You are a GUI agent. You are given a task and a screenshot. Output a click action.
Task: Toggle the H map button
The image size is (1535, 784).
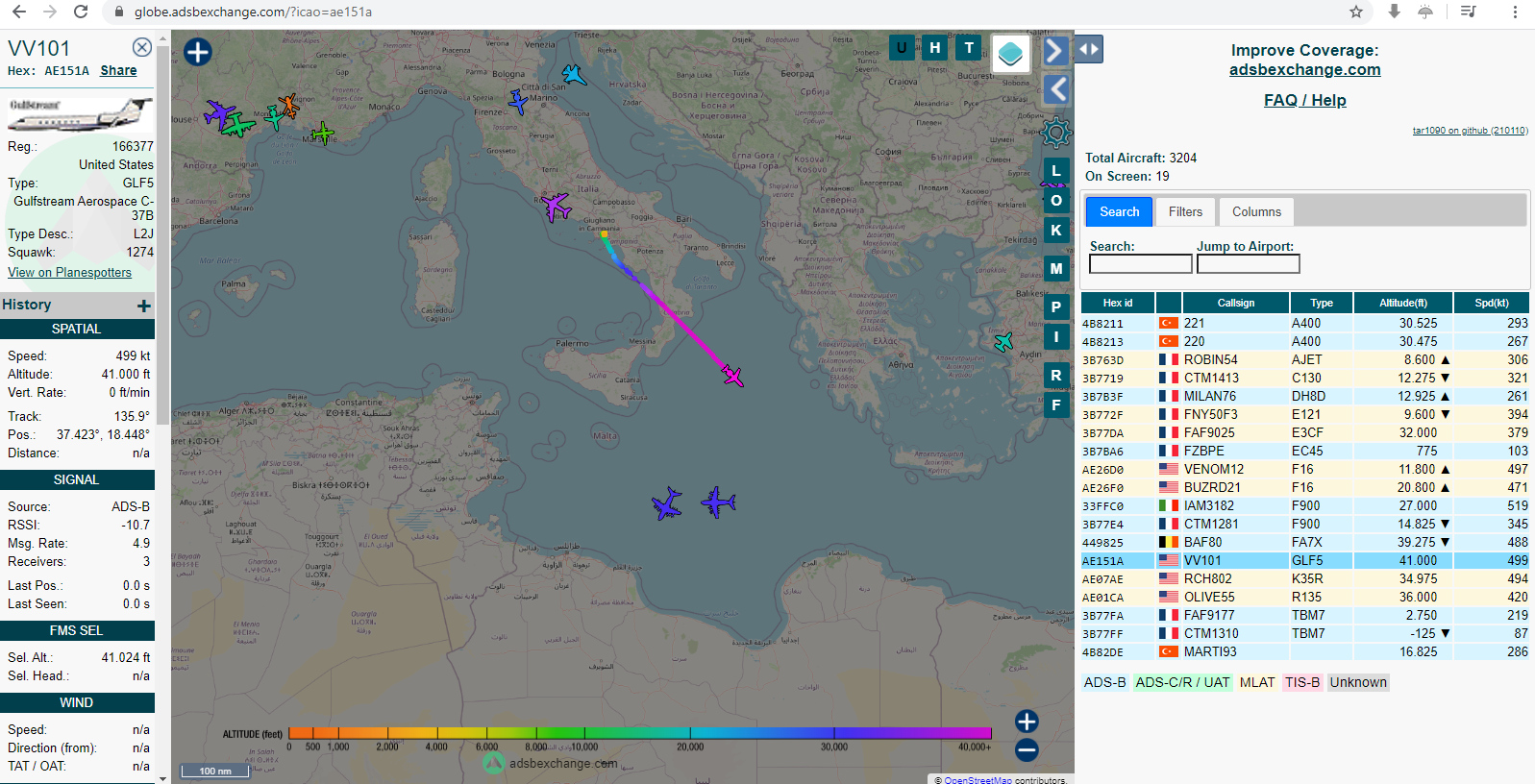pos(935,48)
